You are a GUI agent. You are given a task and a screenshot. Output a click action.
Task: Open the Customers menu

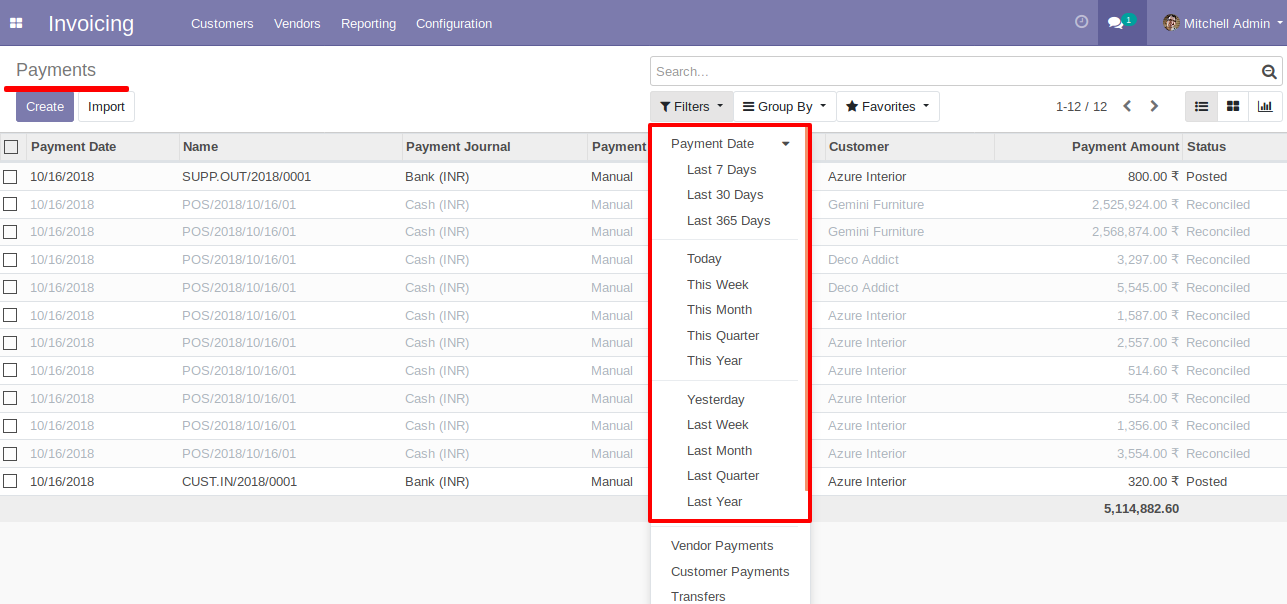pos(222,23)
